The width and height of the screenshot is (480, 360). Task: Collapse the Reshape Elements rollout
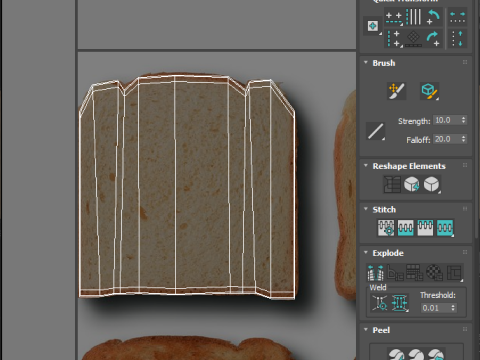[366, 166]
